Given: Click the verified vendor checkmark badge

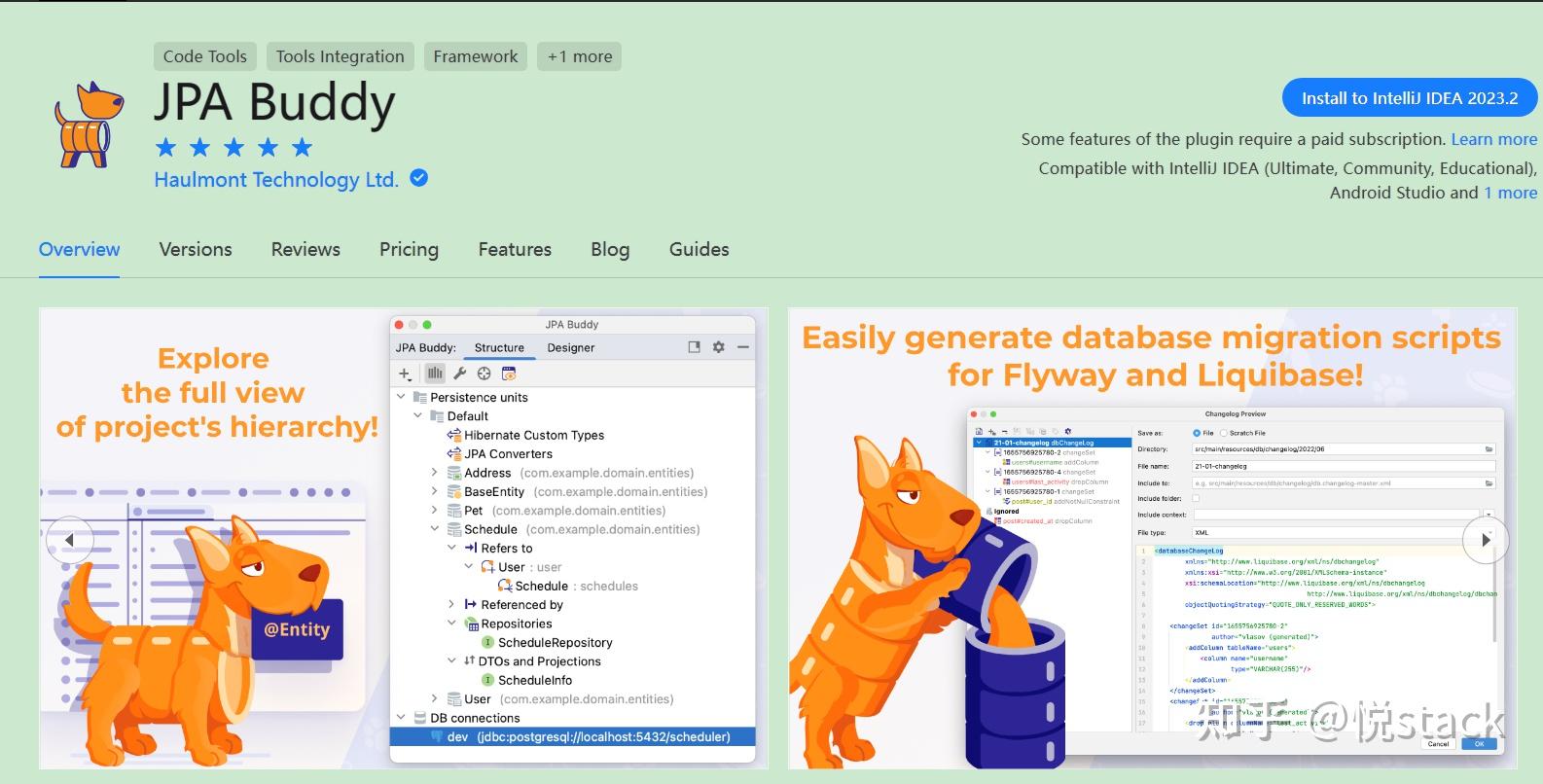Looking at the screenshot, I should 419,178.
